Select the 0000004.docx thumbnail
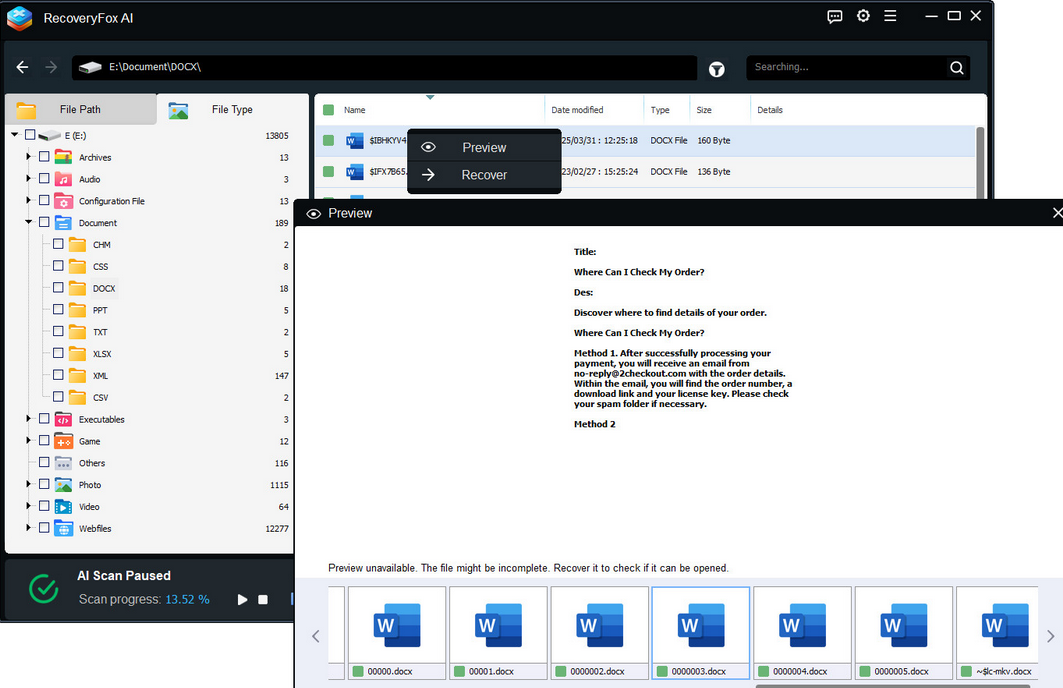This screenshot has height=688, width=1063. pyautogui.click(x=802, y=625)
